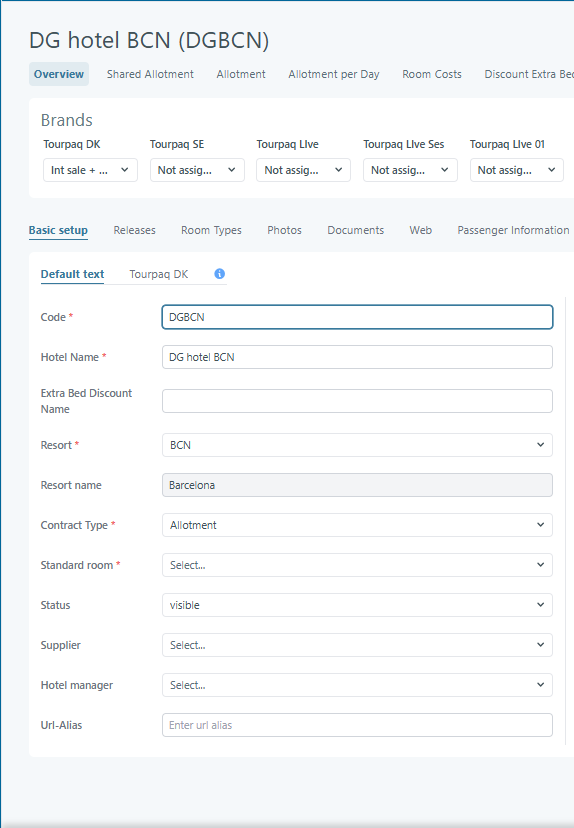Open the Tourpaq LIve Ses brand dropdown
This screenshot has height=828, width=574.
click(410, 170)
